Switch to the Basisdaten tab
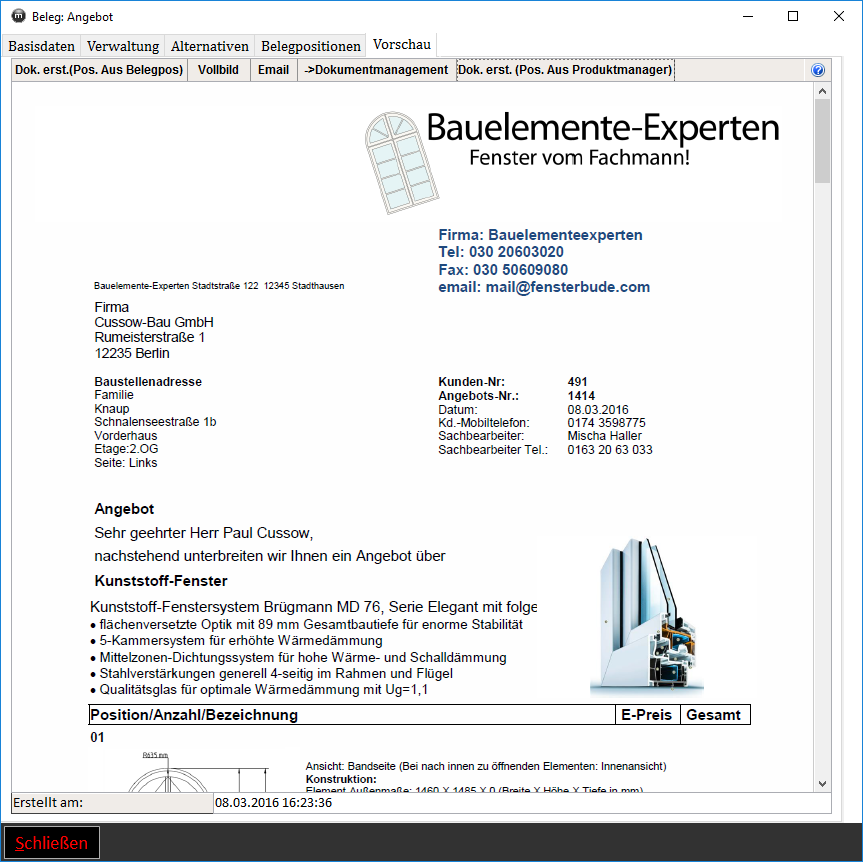 41,46
